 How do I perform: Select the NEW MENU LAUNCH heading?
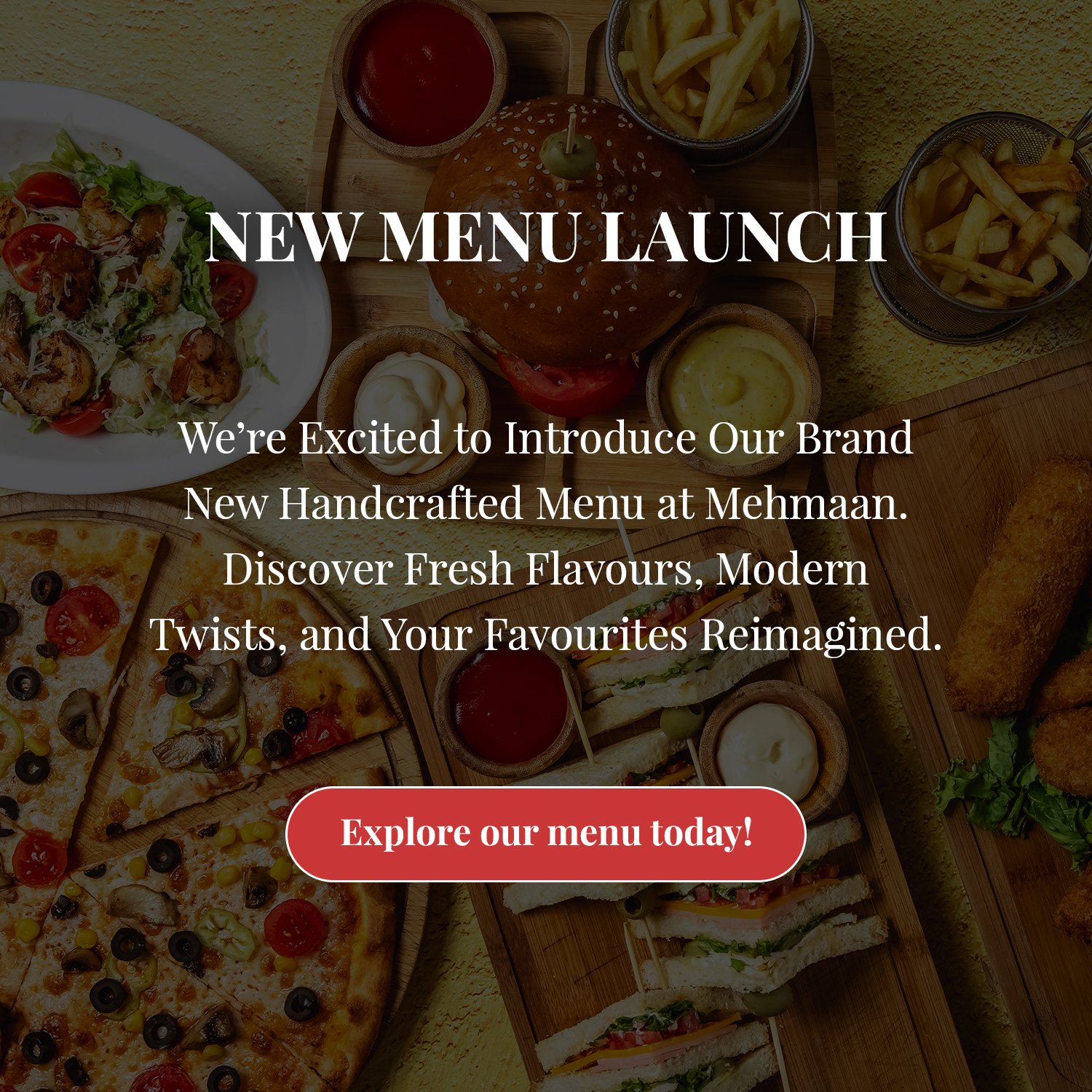546,237
